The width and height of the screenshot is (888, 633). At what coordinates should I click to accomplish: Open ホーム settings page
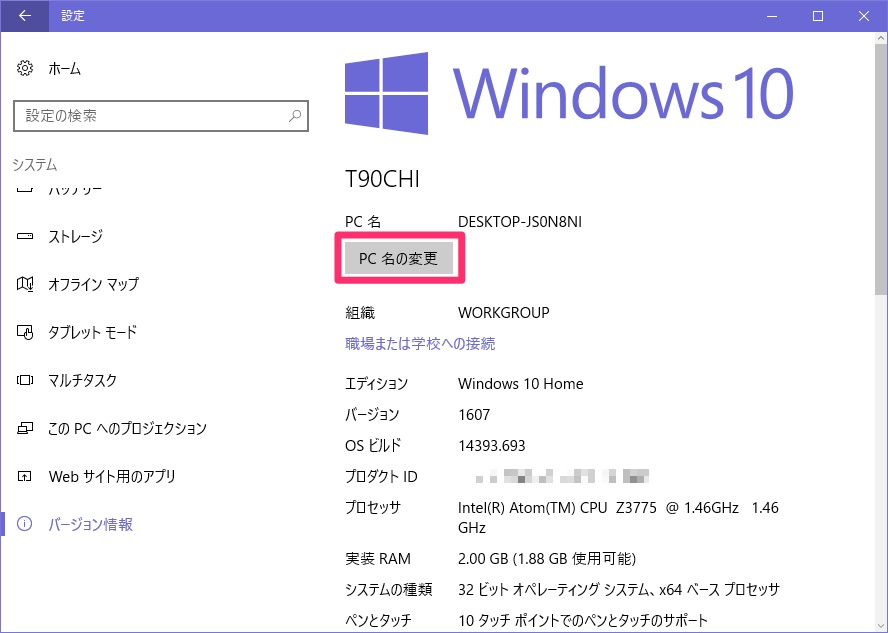65,69
